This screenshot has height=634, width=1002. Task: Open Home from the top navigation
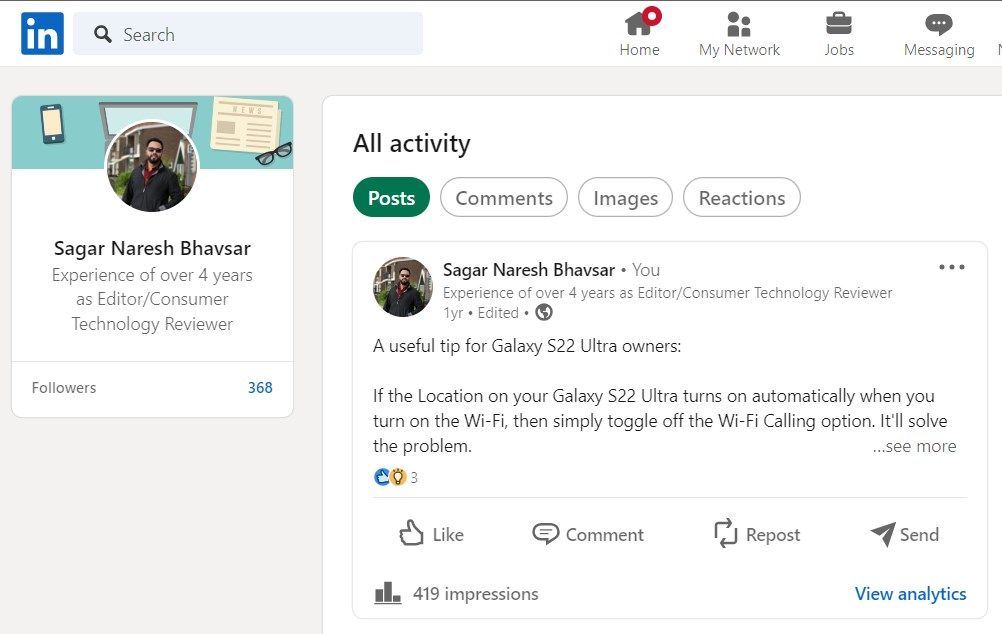coord(640,33)
